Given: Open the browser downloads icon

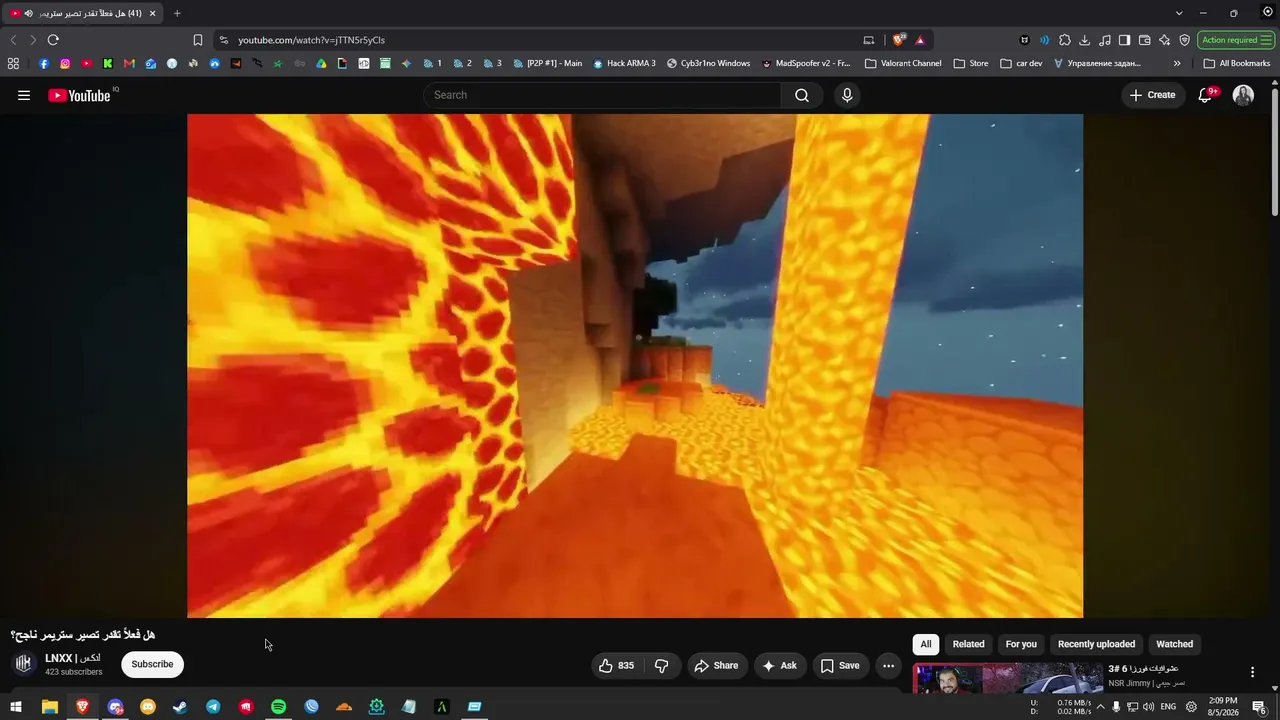Looking at the screenshot, I should pyautogui.click(x=1084, y=40).
